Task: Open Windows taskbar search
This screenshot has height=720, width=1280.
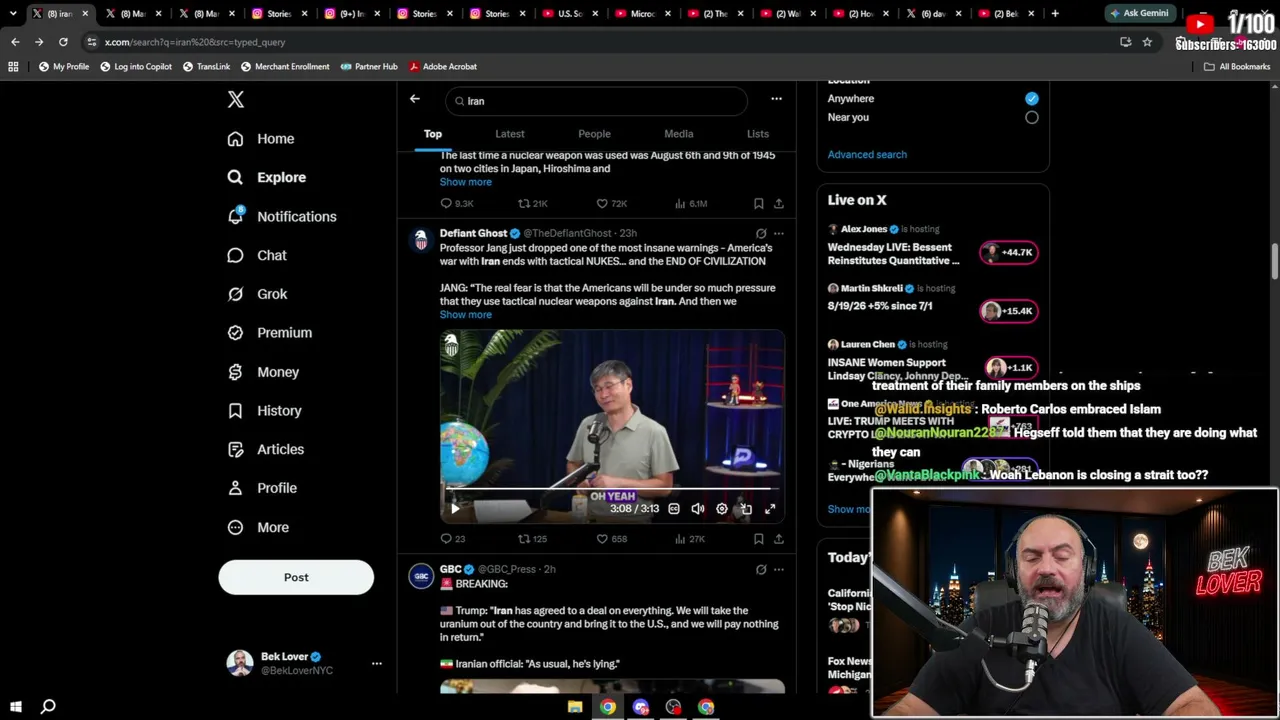Action: tap(48, 707)
